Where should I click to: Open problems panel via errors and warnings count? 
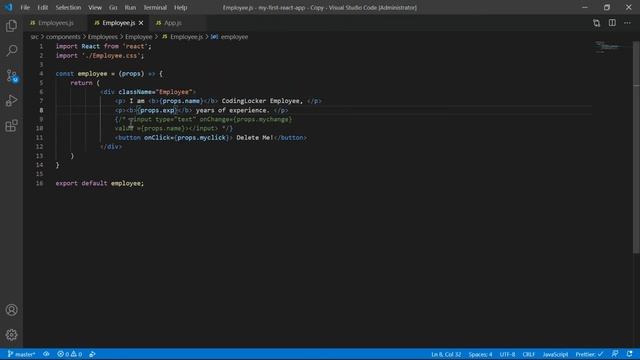point(69,354)
